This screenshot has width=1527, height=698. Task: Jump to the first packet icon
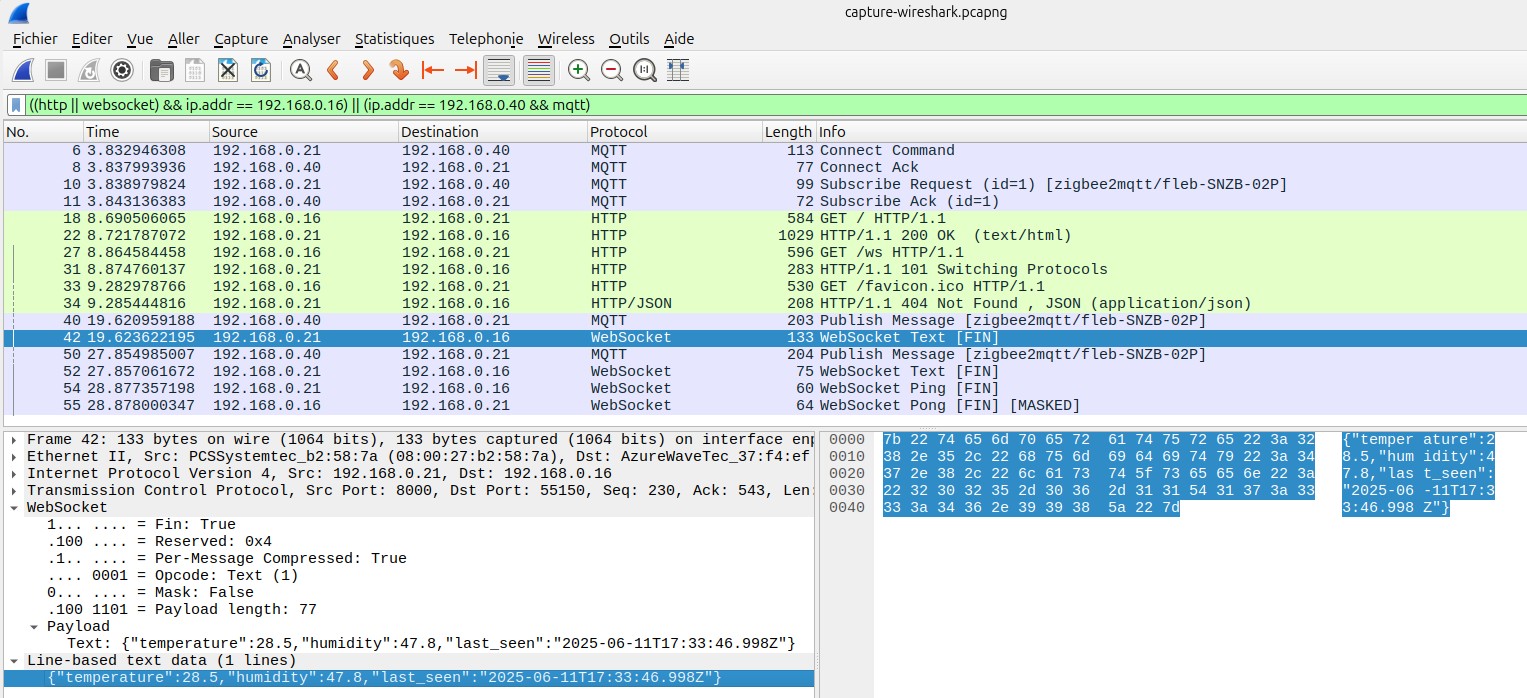click(x=433, y=70)
